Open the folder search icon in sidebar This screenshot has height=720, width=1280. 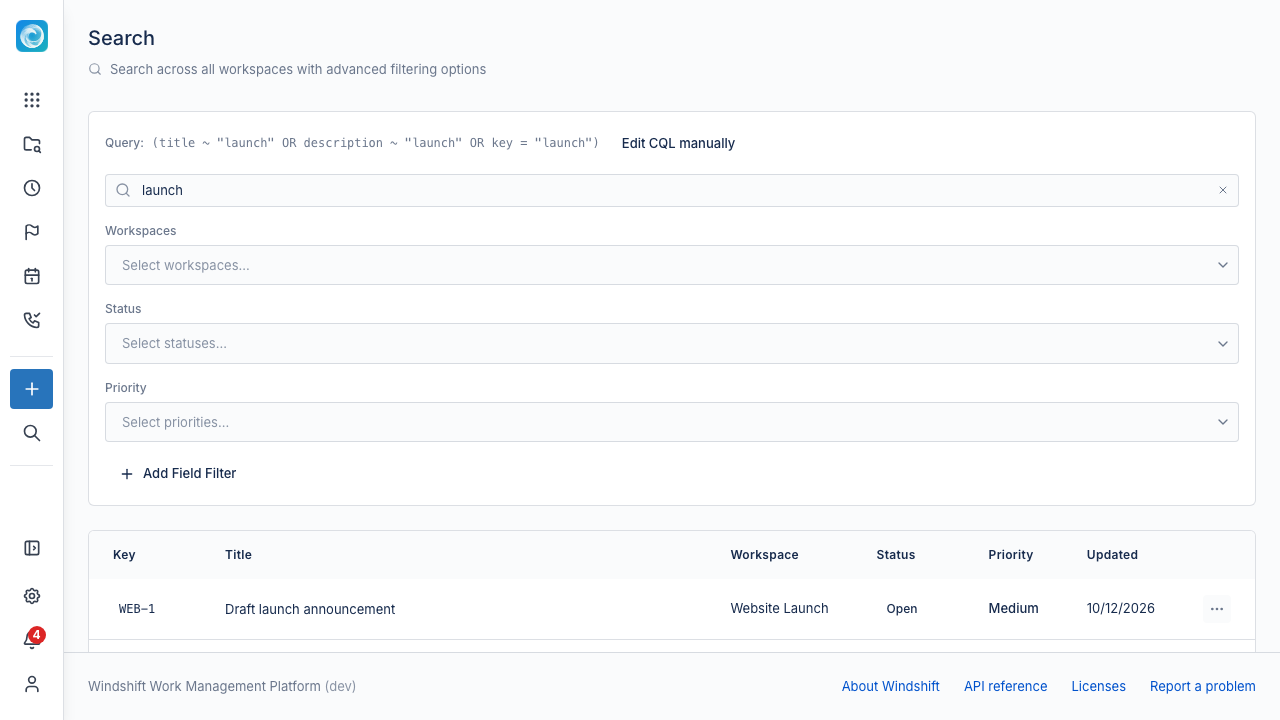click(32, 144)
